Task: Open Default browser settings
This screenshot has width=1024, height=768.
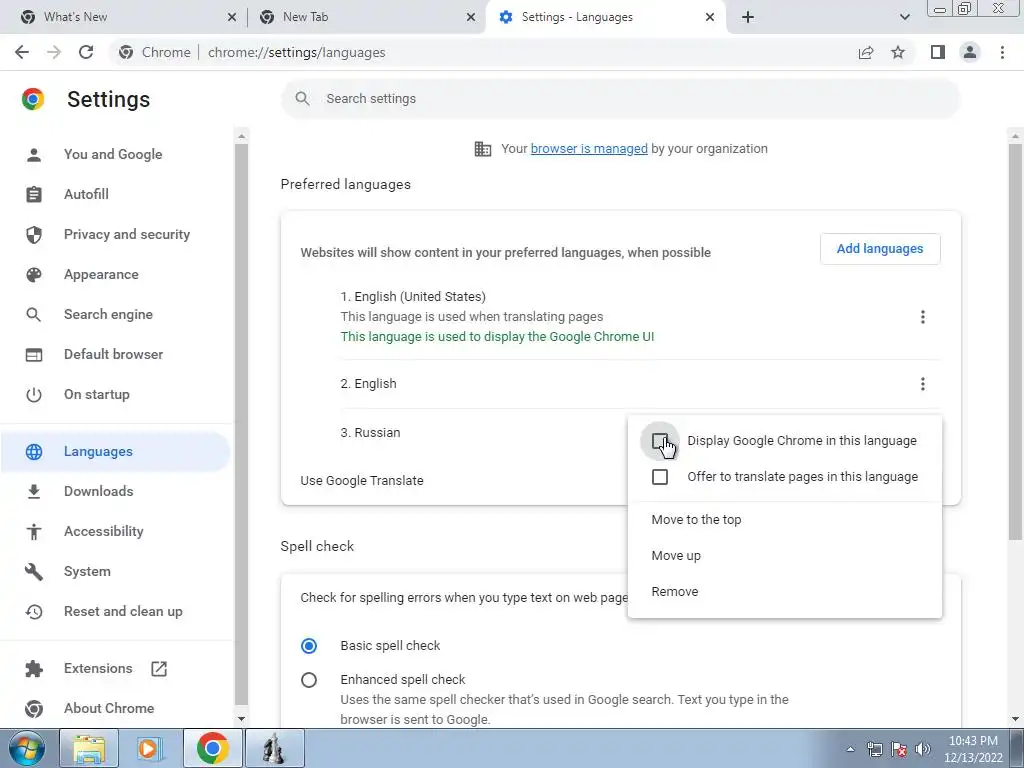Action: (x=114, y=354)
